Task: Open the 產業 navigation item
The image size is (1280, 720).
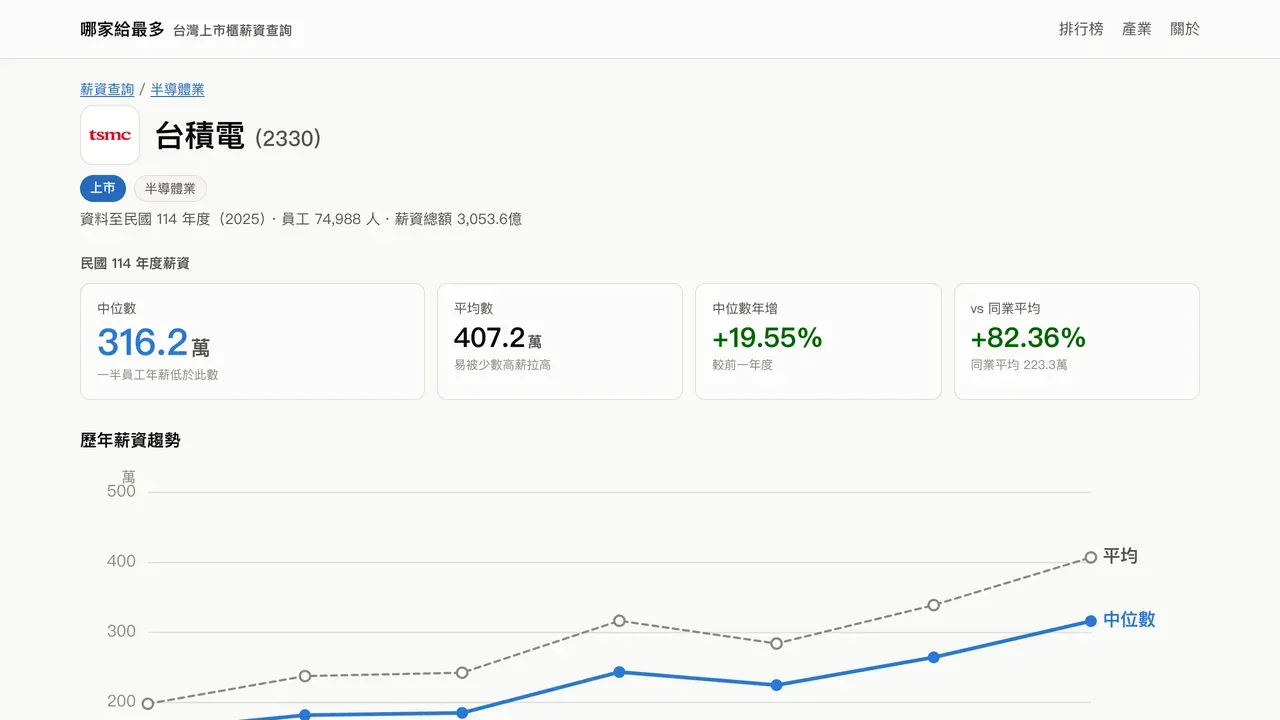Action: click(x=1137, y=29)
